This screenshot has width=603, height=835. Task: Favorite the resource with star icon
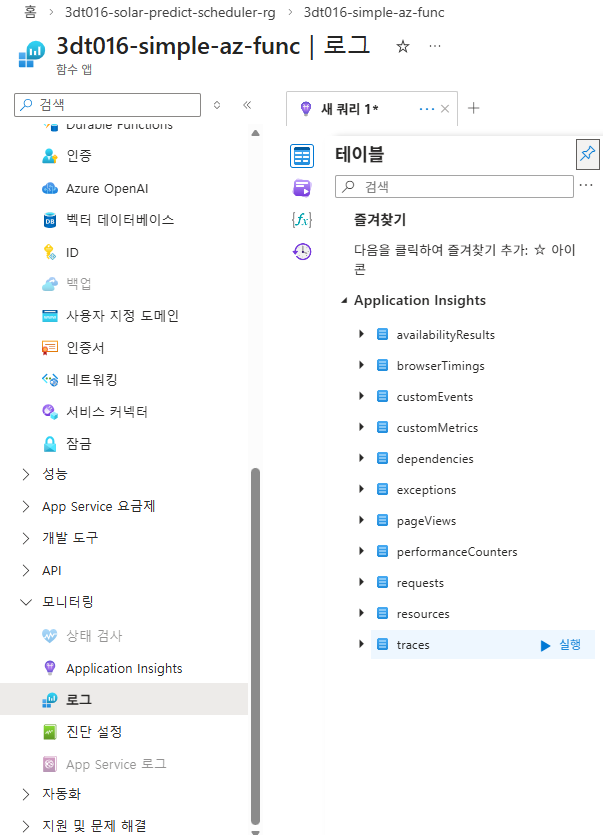pos(403,47)
